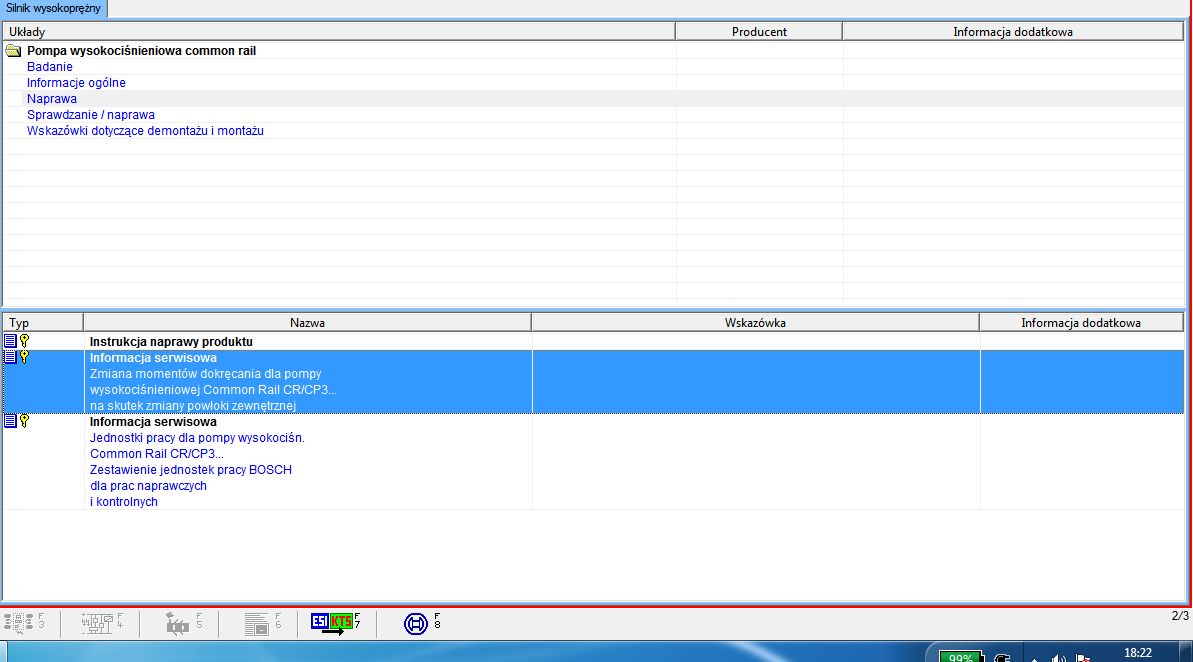
Task: Click the power plug tray icon
Action: [x=1002, y=658]
